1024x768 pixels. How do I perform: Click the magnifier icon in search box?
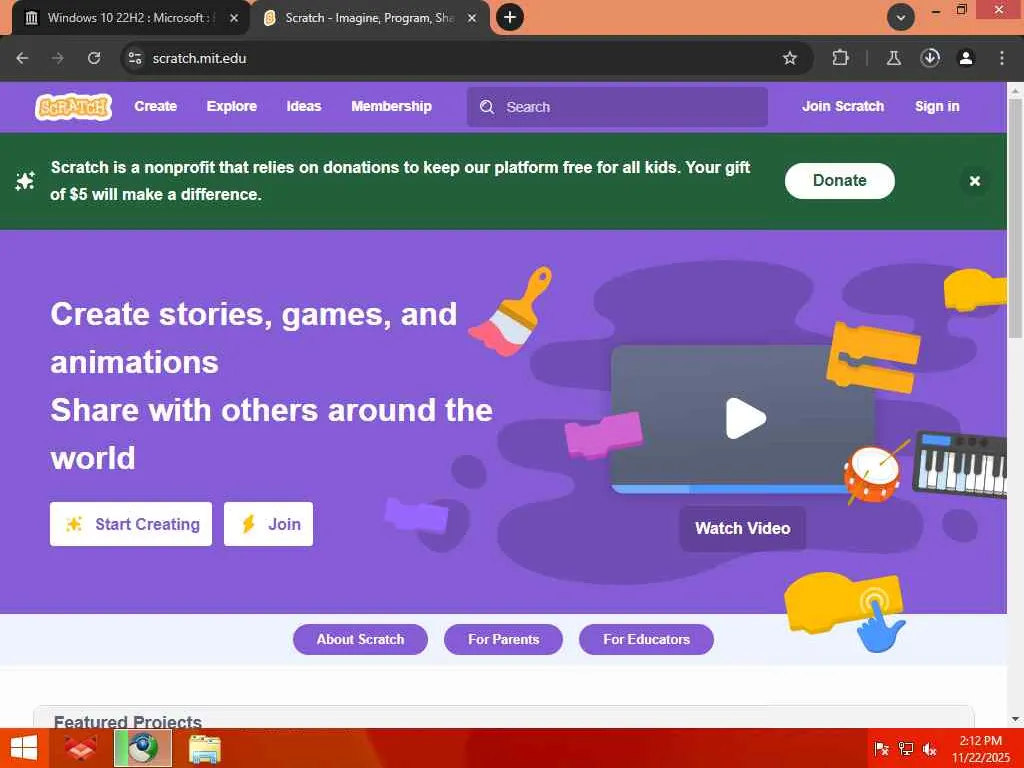click(487, 107)
